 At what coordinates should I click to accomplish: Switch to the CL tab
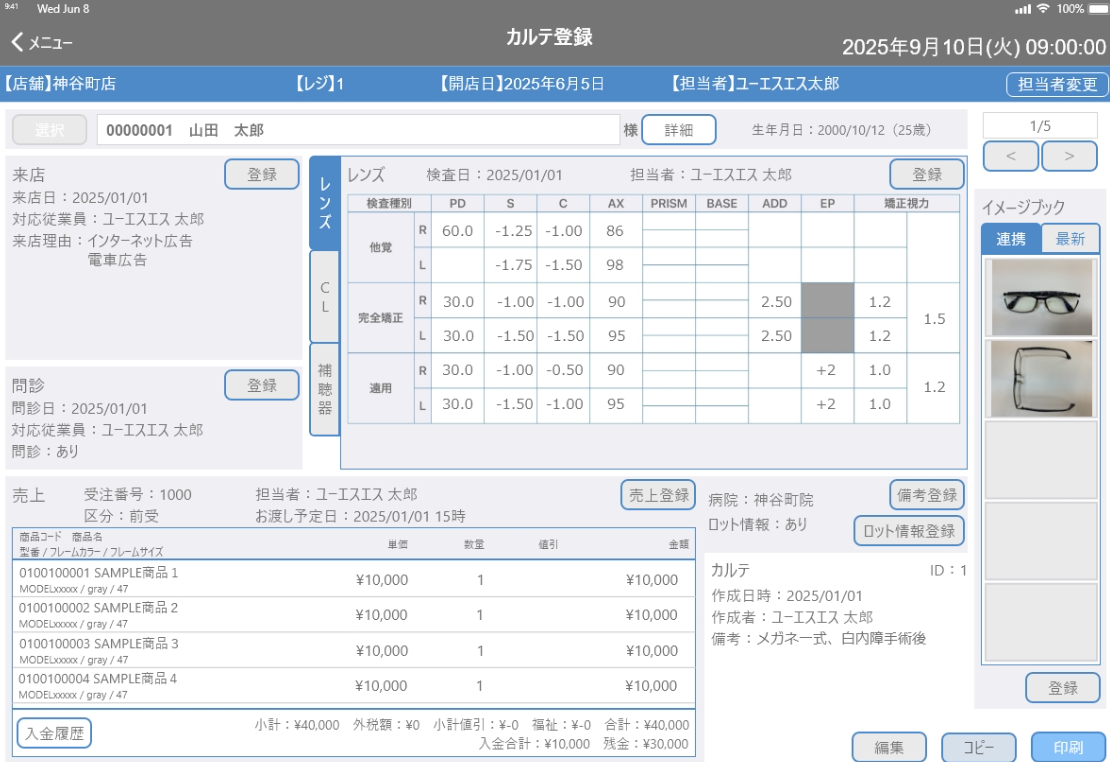tap(324, 296)
